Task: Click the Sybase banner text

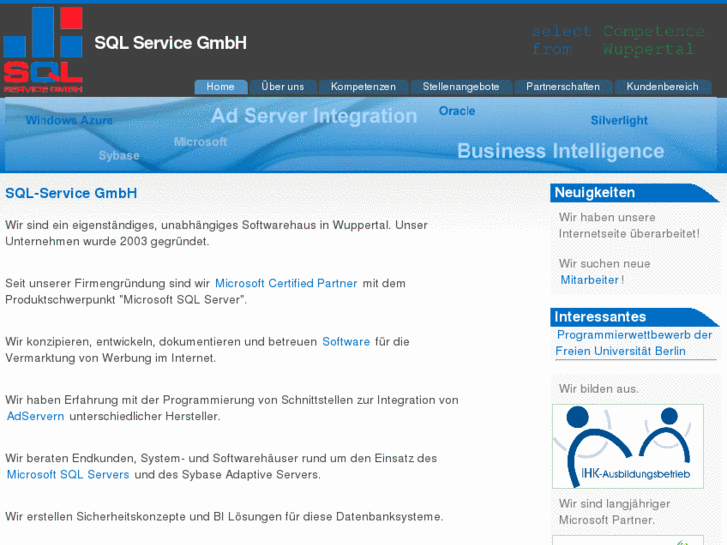Action: 119,156
